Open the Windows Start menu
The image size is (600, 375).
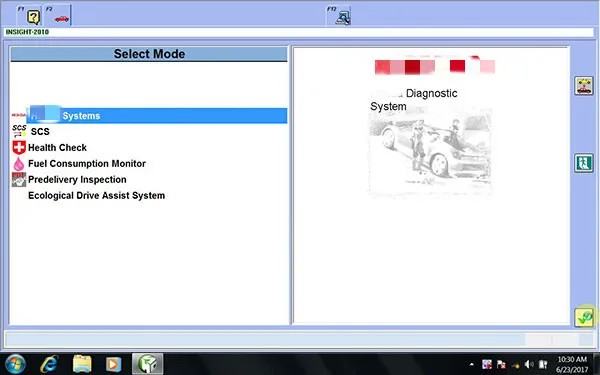tap(15, 364)
